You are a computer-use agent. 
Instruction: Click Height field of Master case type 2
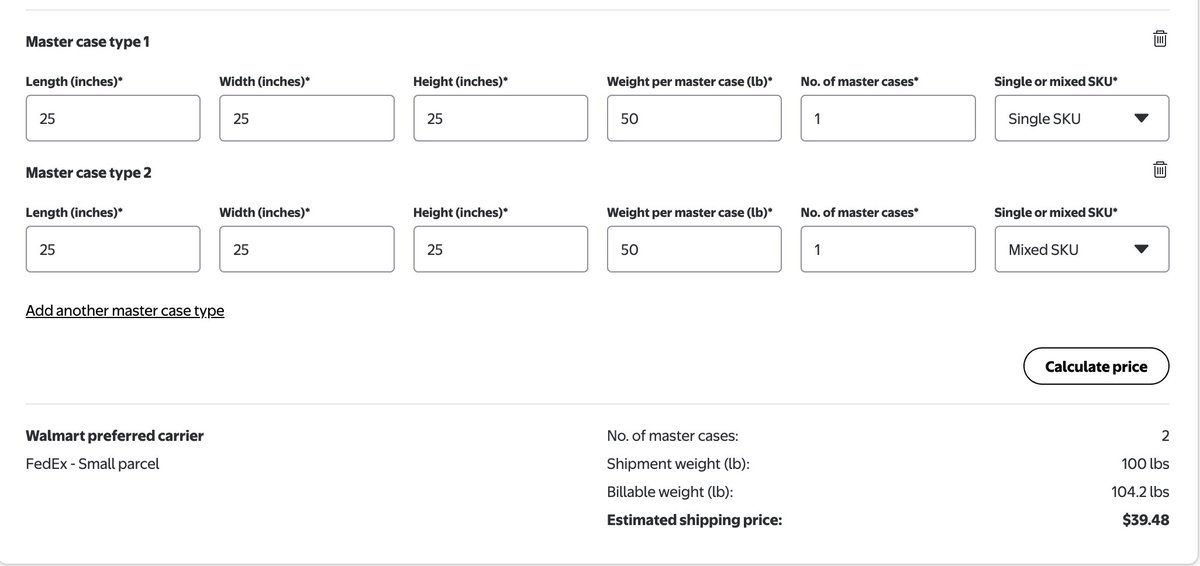pyautogui.click(x=500, y=249)
